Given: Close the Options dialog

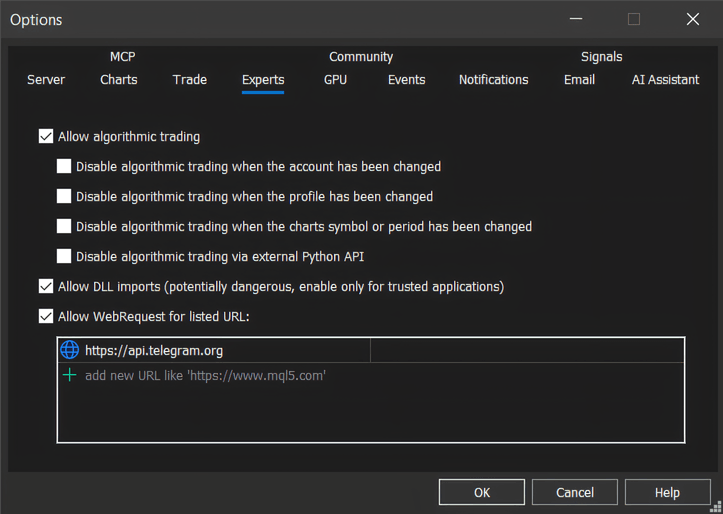Looking at the screenshot, I should click(x=693, y=19).
